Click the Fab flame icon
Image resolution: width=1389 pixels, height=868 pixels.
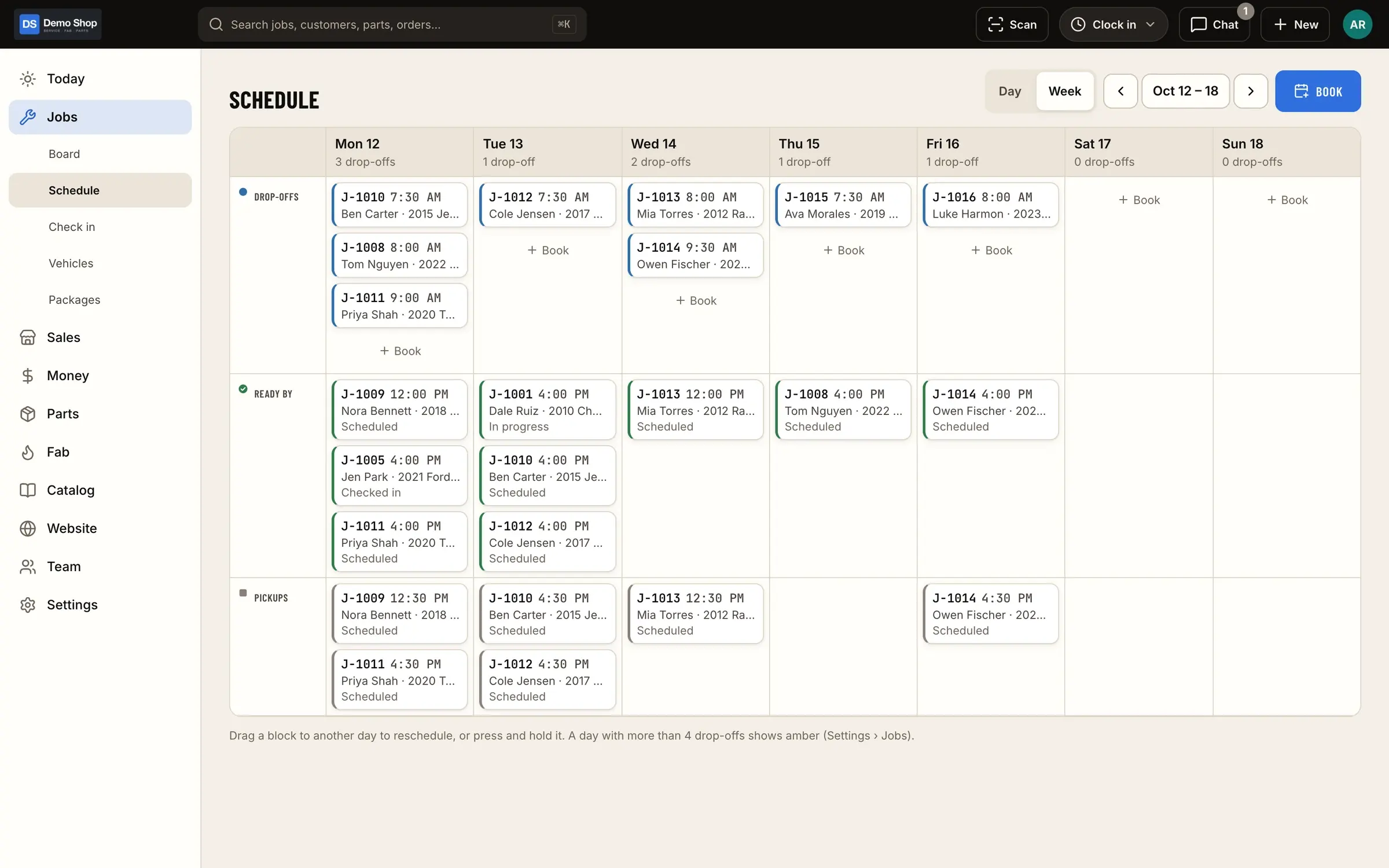pyautogui.click(x=28, y=452)
